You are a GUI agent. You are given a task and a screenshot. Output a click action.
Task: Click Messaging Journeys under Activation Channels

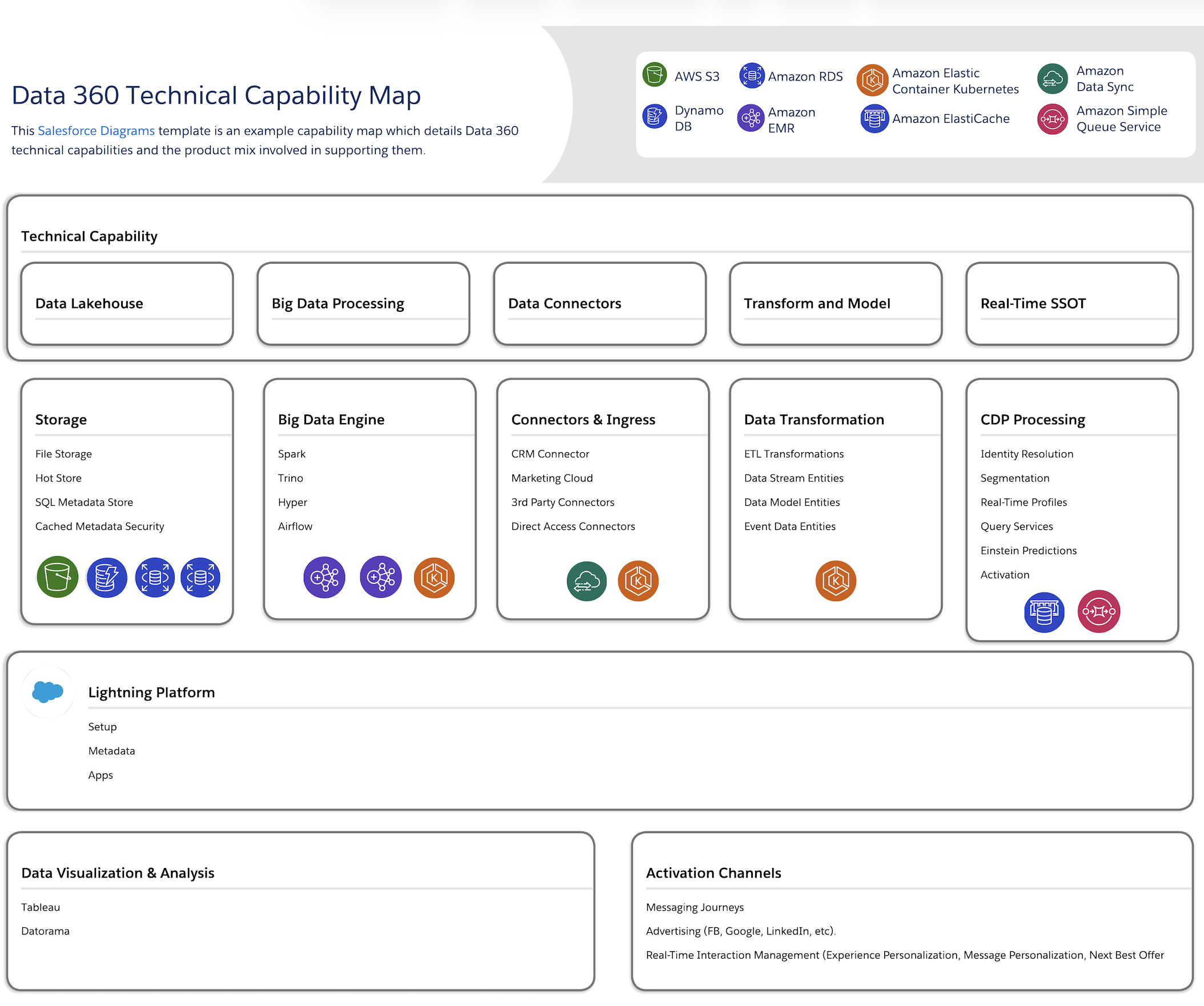695,907
